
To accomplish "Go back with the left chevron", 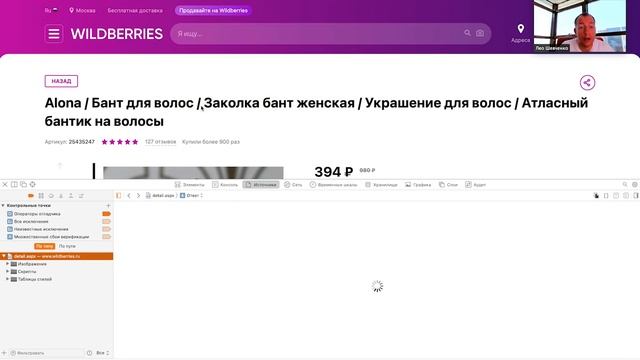I will tap(129, 196).
